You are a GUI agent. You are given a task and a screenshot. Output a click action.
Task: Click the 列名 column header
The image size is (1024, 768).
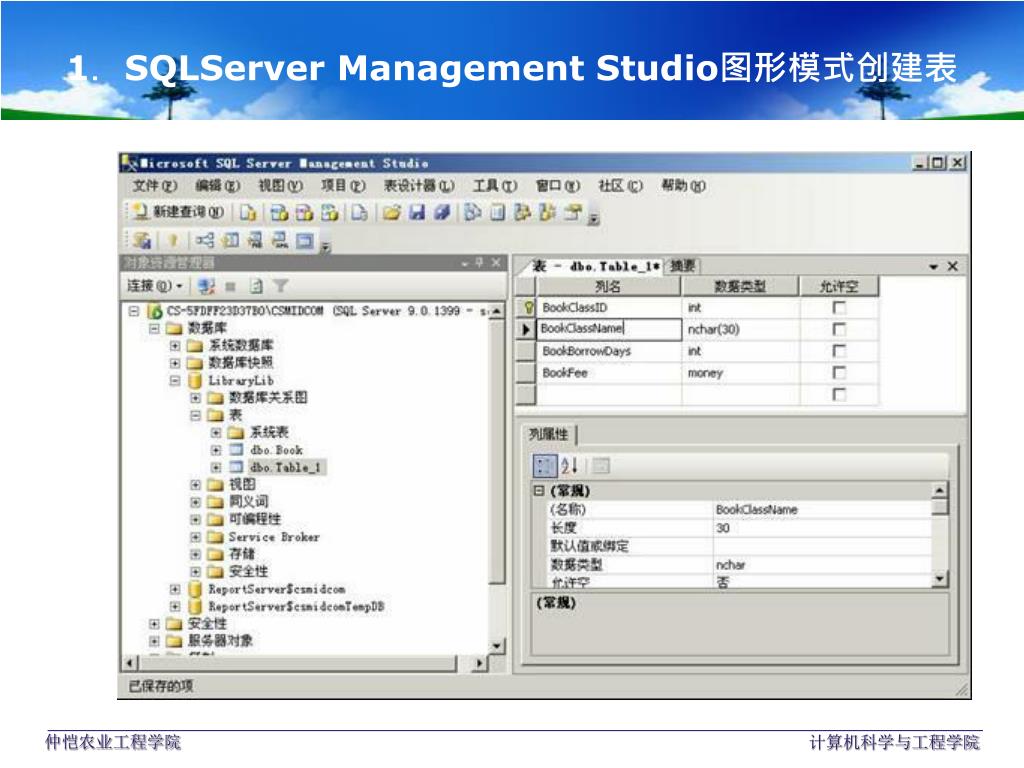pyautogui.click(x=608, y=286)
